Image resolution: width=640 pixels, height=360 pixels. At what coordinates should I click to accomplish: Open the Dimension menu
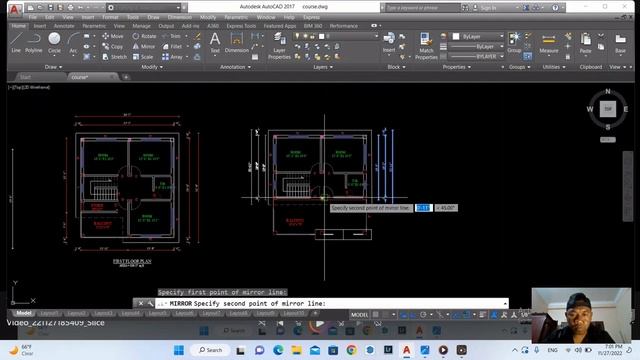(x=180, y=17)
